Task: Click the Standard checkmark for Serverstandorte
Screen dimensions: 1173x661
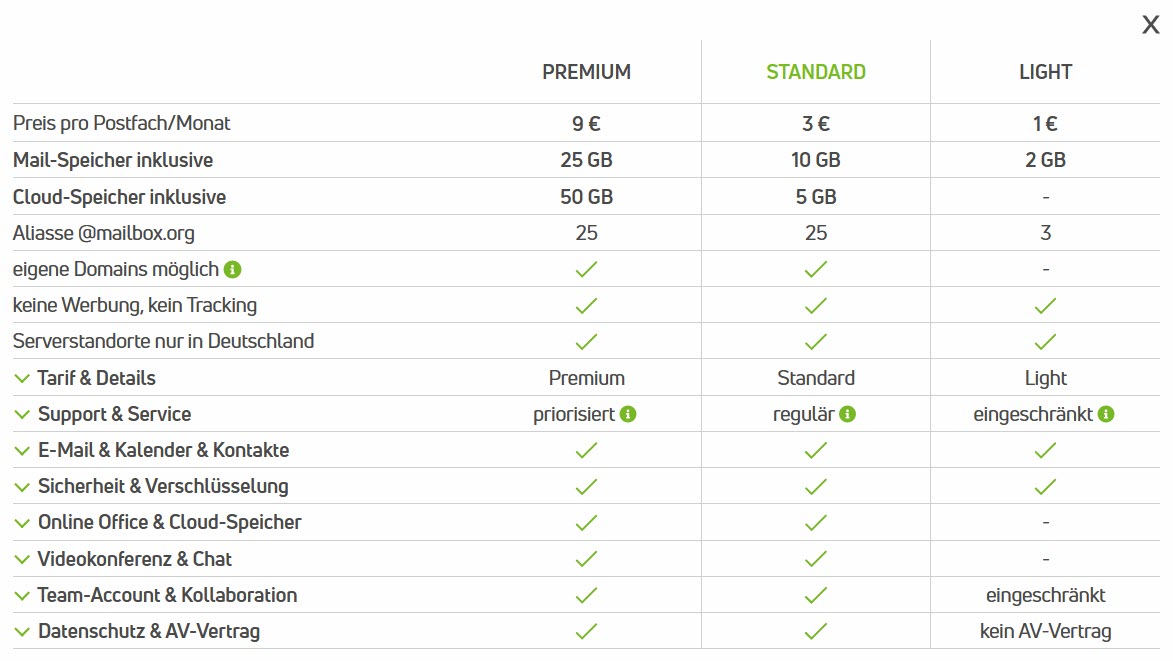Action: click(x=816, y=341)
